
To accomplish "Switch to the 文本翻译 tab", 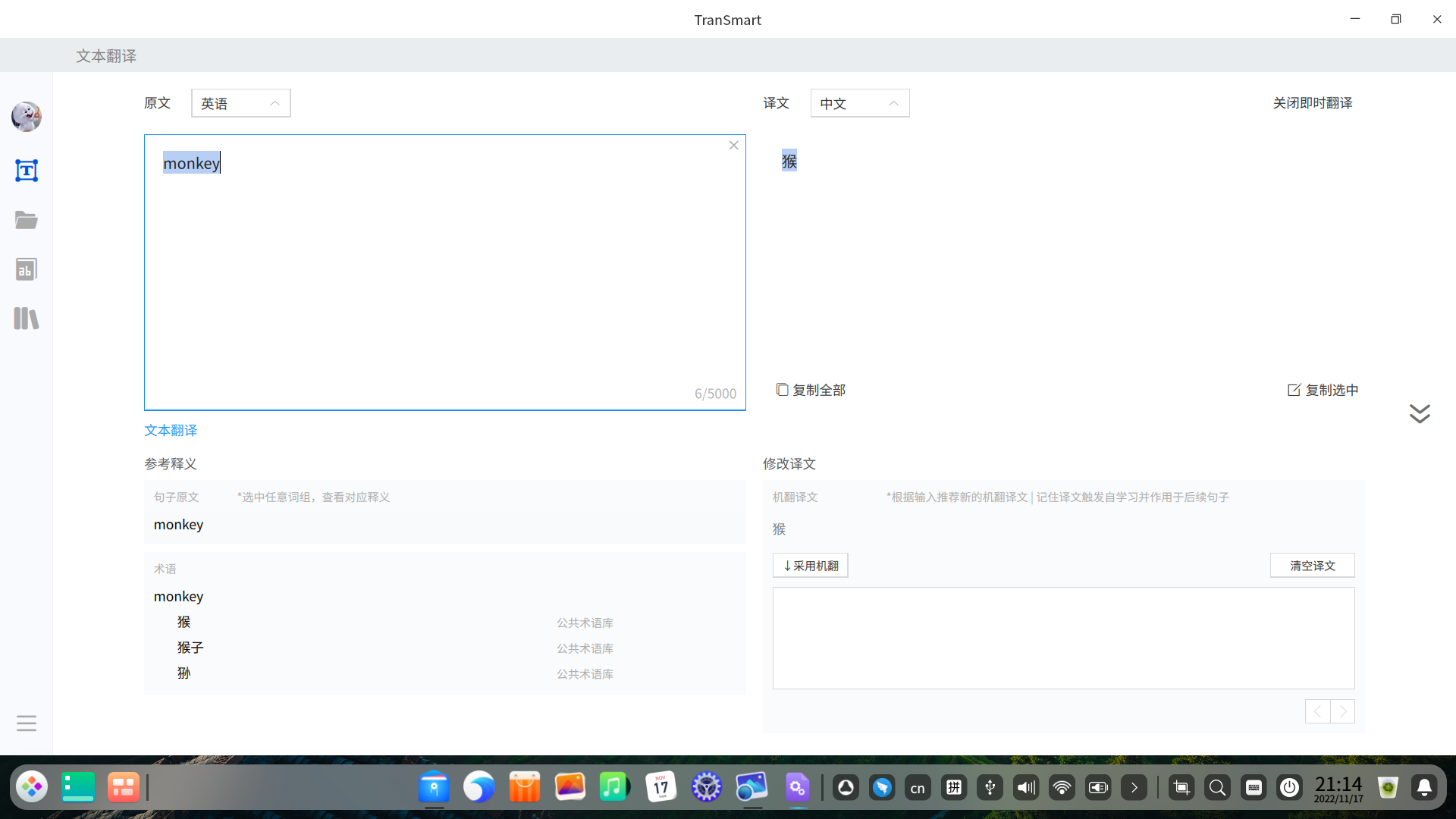I will [x=170, y=430].
